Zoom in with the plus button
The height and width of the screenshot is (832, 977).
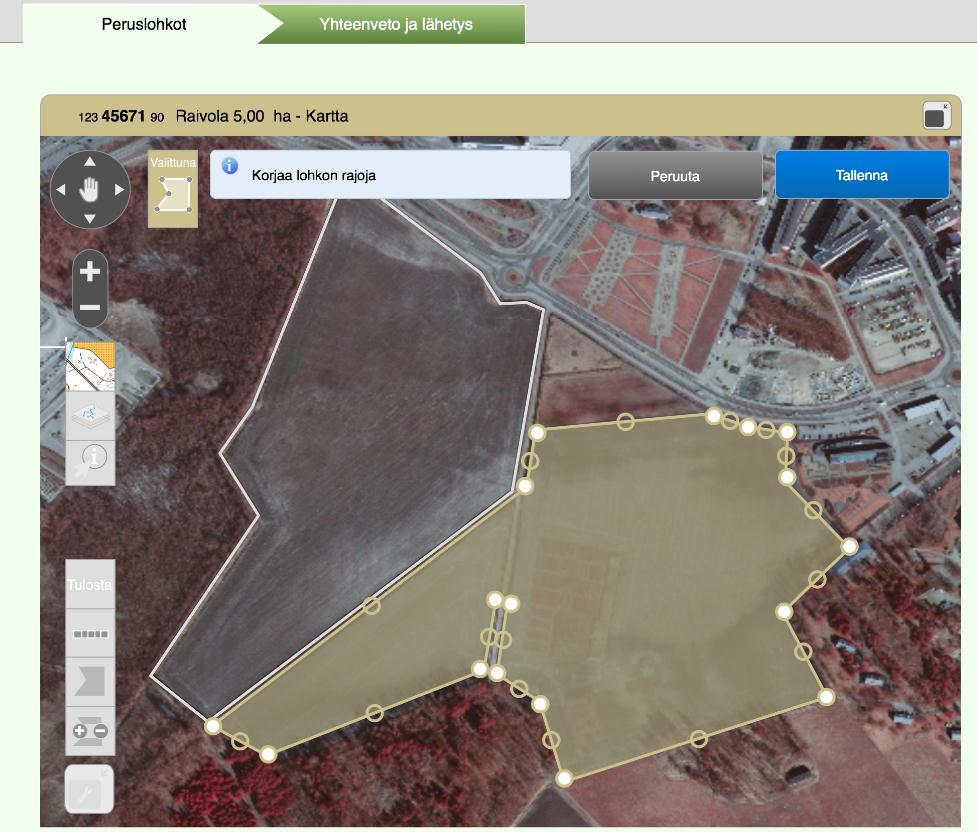pos(90,271)
